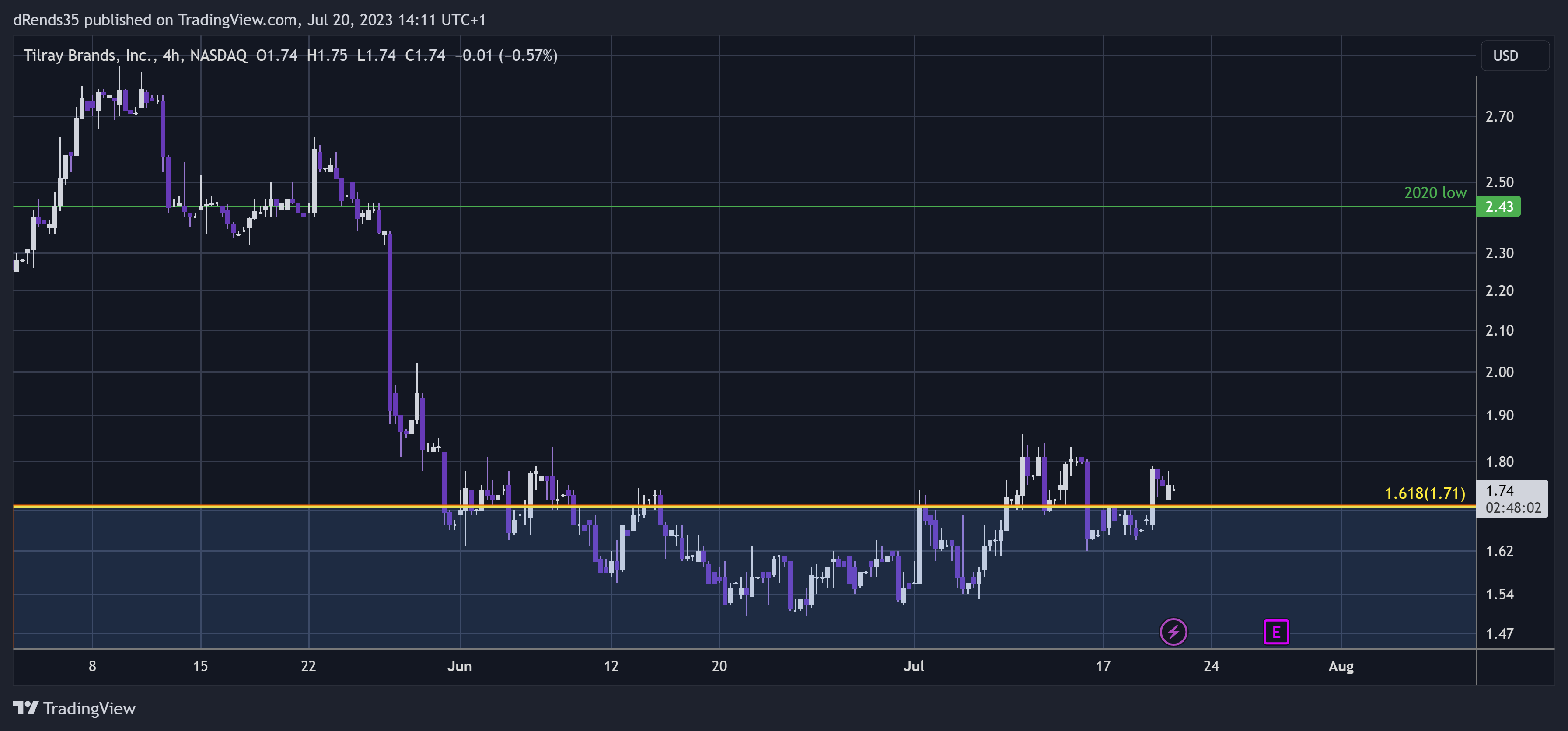Click the 15 date label on time axis
This screenshot has width=1568, height=731.
(x=200, y=667)
